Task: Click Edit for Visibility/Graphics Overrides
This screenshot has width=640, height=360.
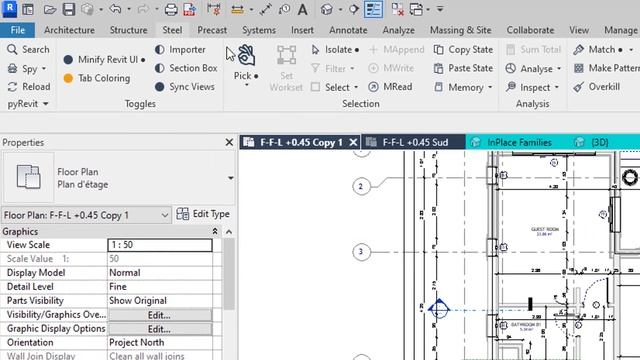Action: tap(160, 315)
